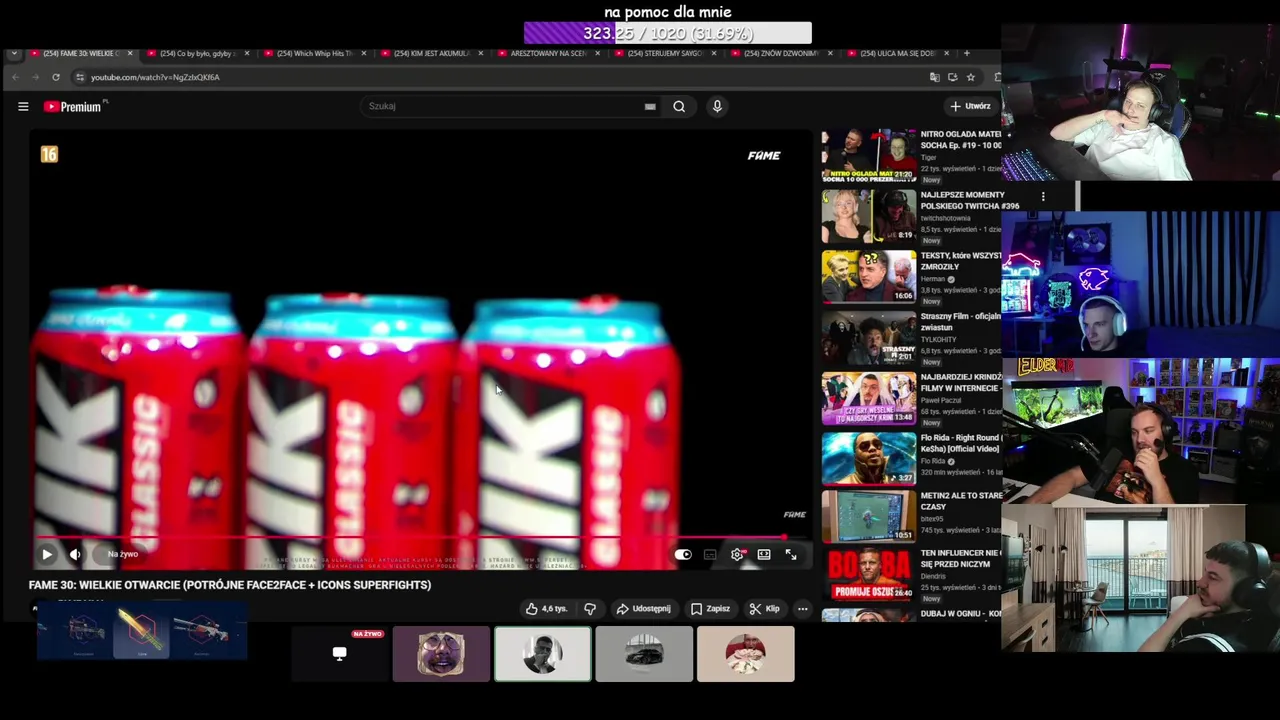Switch to the STERUJEMY SAYGO tab
The image size is (1280, 720).
pyautogui.click(x=663, y=53)
